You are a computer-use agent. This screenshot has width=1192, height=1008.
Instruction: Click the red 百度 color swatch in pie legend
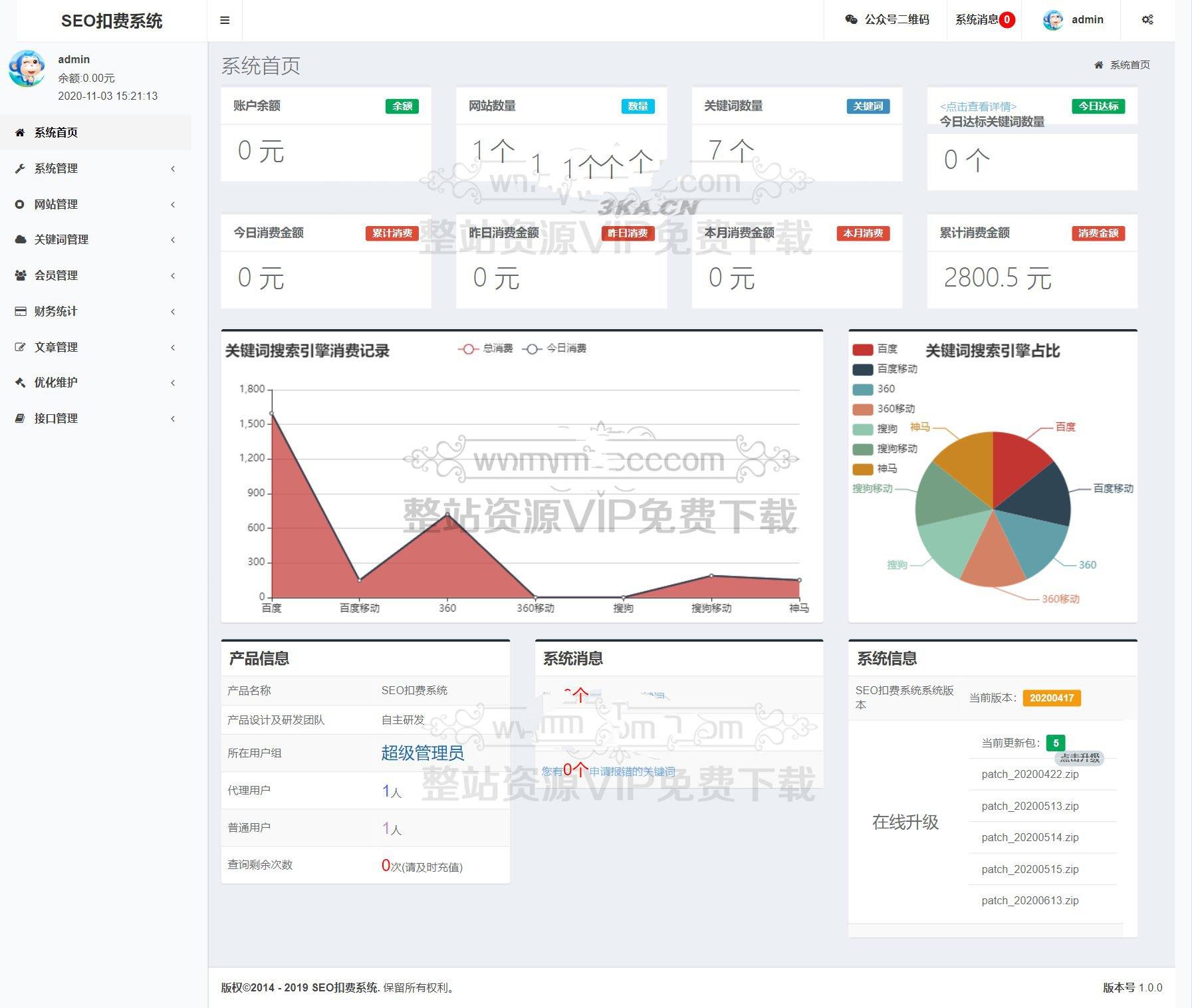point(862,349)
